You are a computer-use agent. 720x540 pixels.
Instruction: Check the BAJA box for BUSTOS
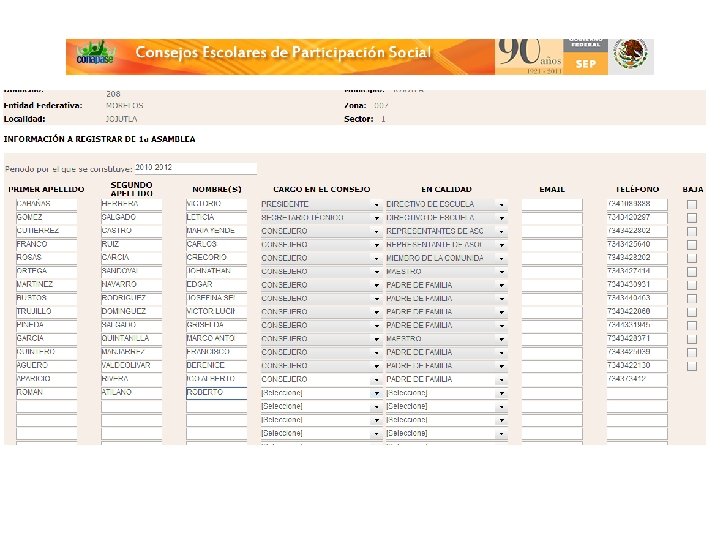(692, 298)
